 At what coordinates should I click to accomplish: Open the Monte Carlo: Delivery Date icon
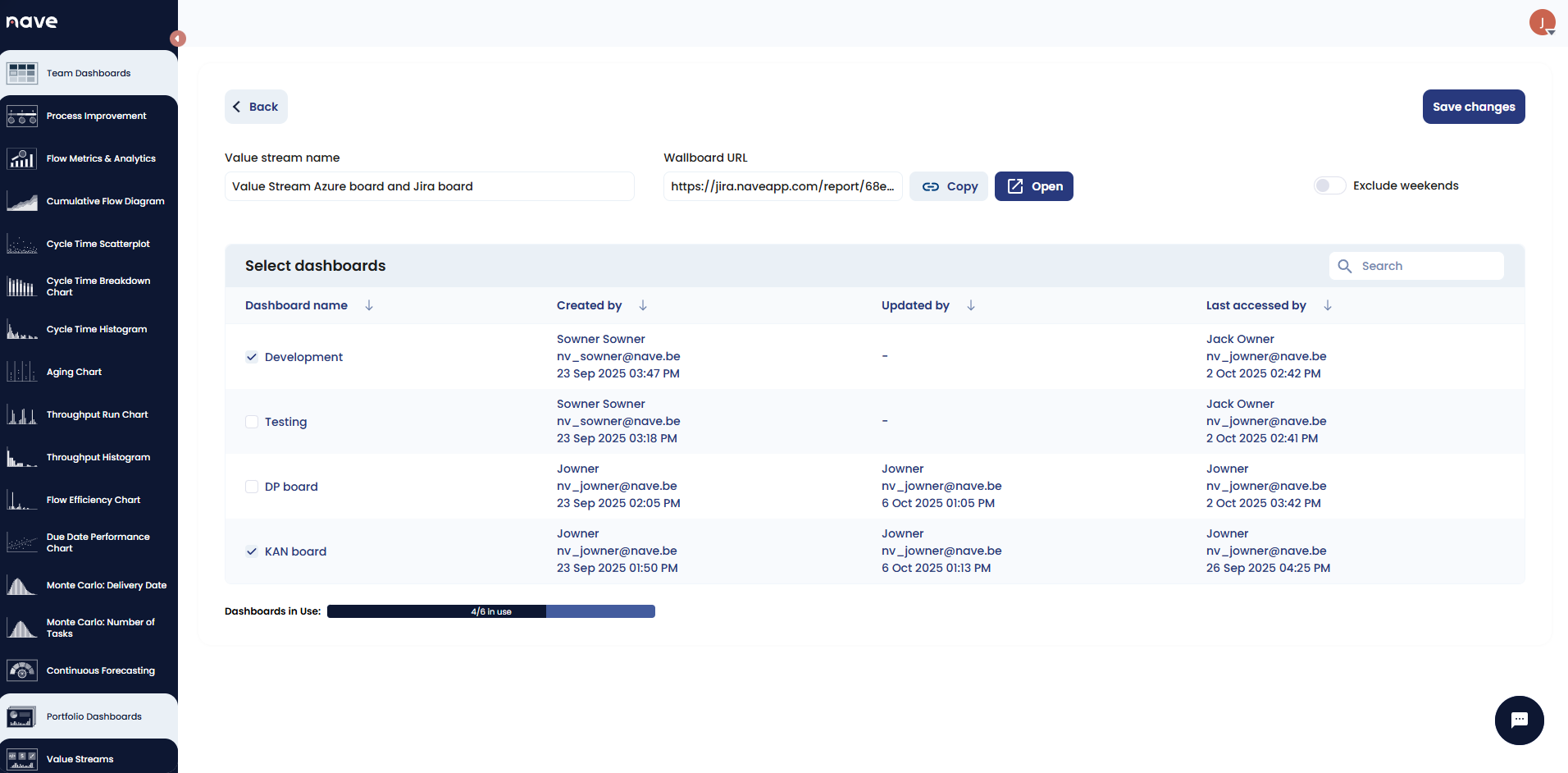[x=22, y=585]
